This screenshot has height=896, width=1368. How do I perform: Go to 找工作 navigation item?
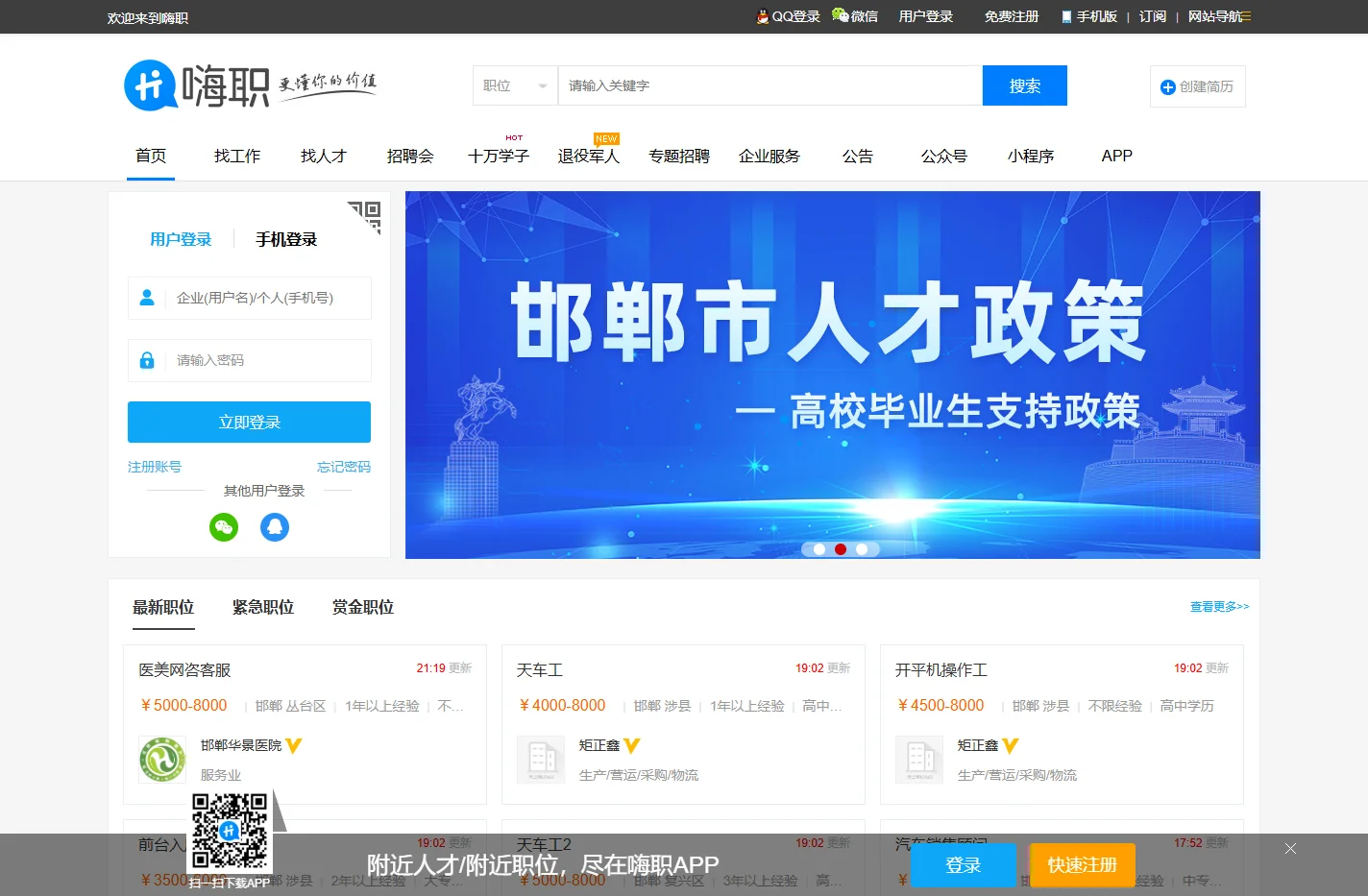[237, 156]
